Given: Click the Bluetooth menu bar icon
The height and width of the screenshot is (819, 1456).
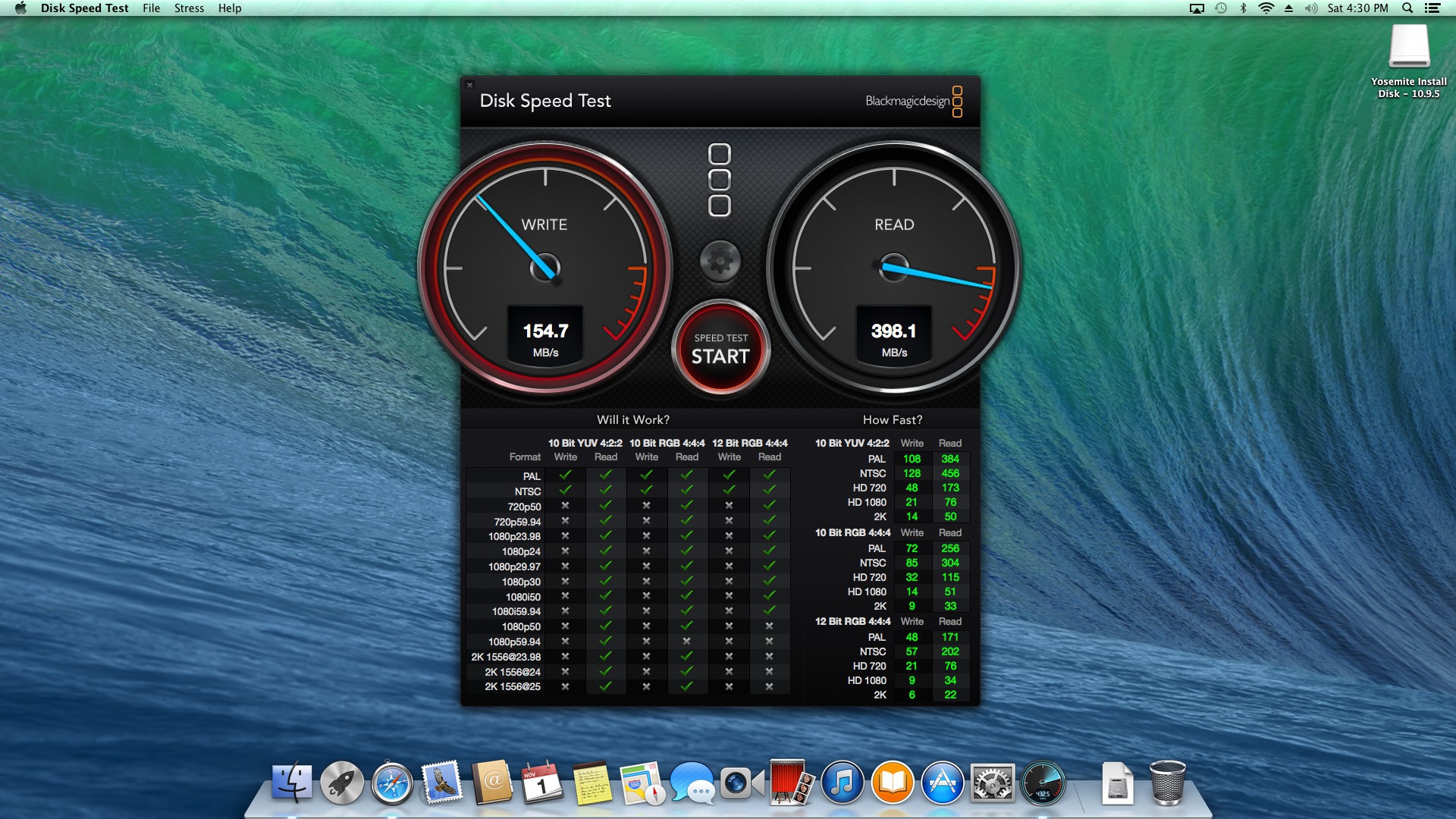Looking at the screenshot, I should coord(1243,8).
